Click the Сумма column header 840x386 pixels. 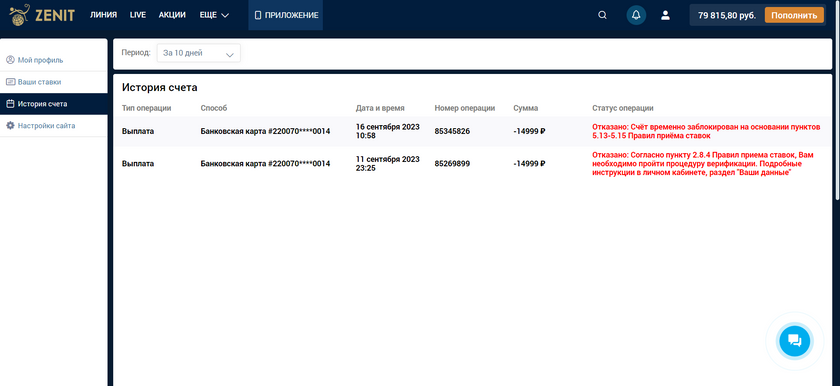[526, 108]
